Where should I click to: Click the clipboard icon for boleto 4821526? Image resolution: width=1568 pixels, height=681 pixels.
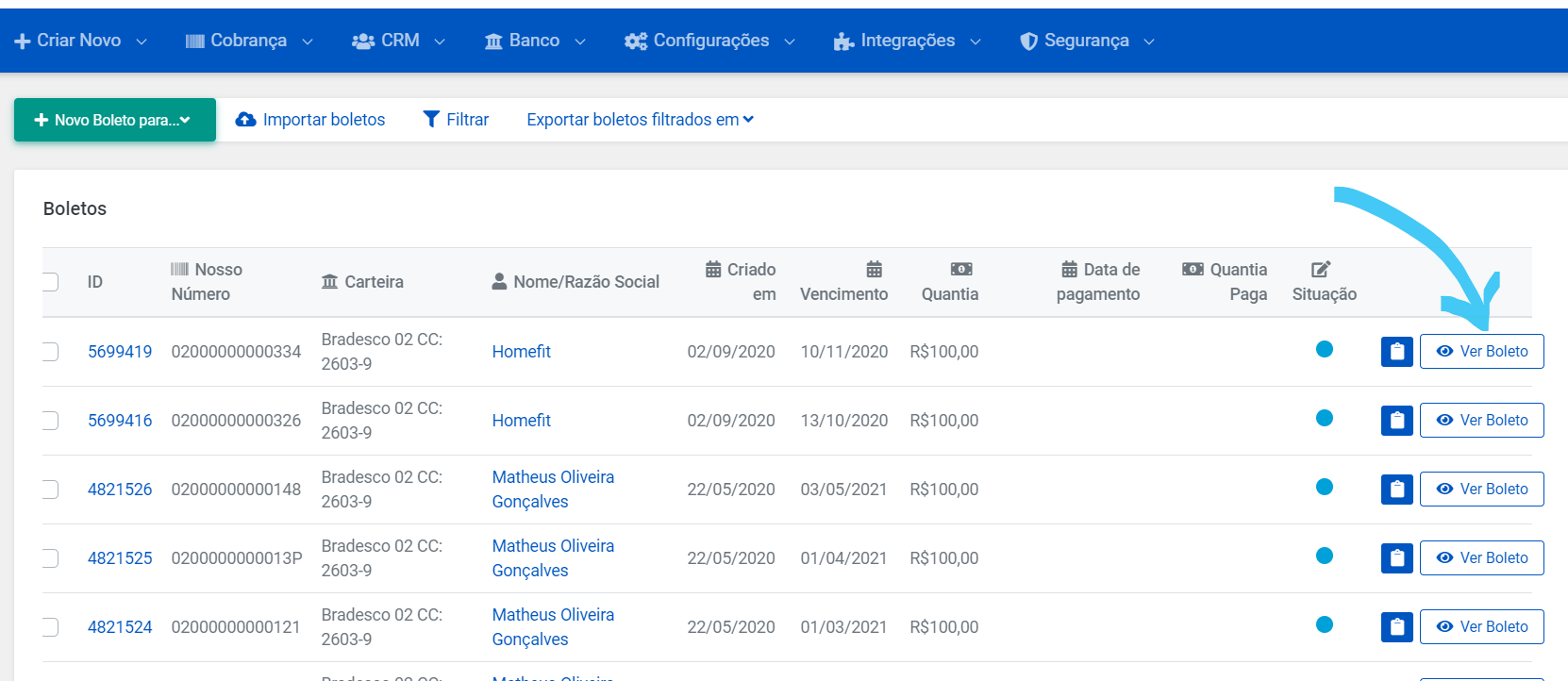[x=1396, y=490]
